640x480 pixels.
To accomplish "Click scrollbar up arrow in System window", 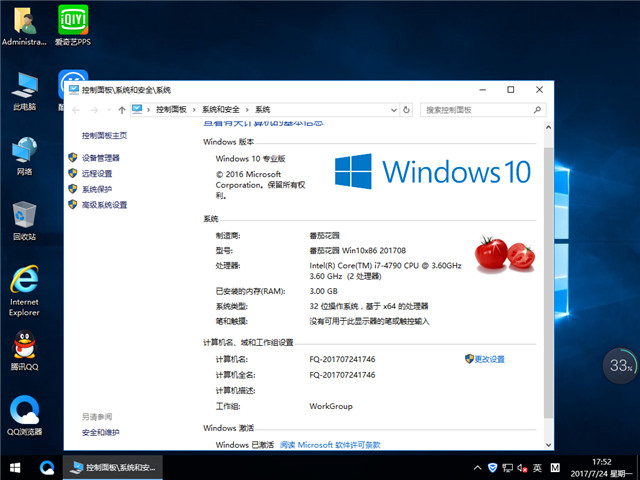I will click(x=549, y=127).
